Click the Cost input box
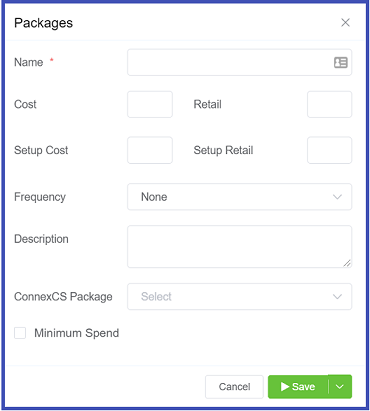The height and width of the screenshot is (411, 370). [150, 104]
